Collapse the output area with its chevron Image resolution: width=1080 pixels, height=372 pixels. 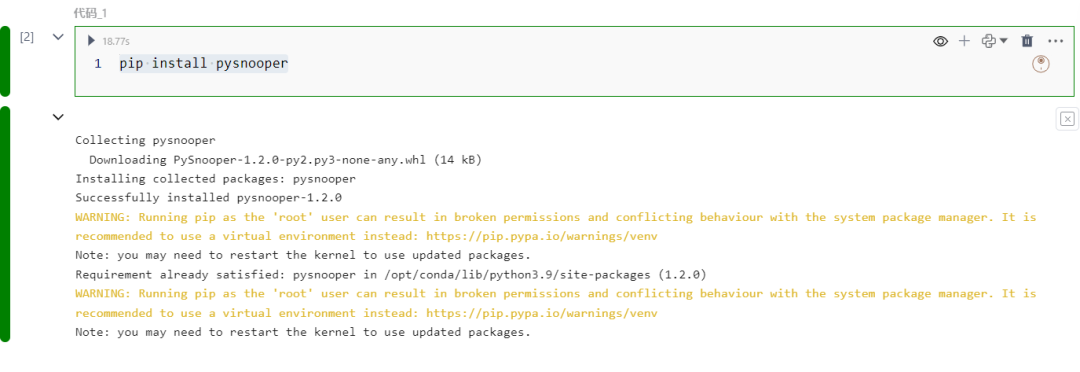59,117
